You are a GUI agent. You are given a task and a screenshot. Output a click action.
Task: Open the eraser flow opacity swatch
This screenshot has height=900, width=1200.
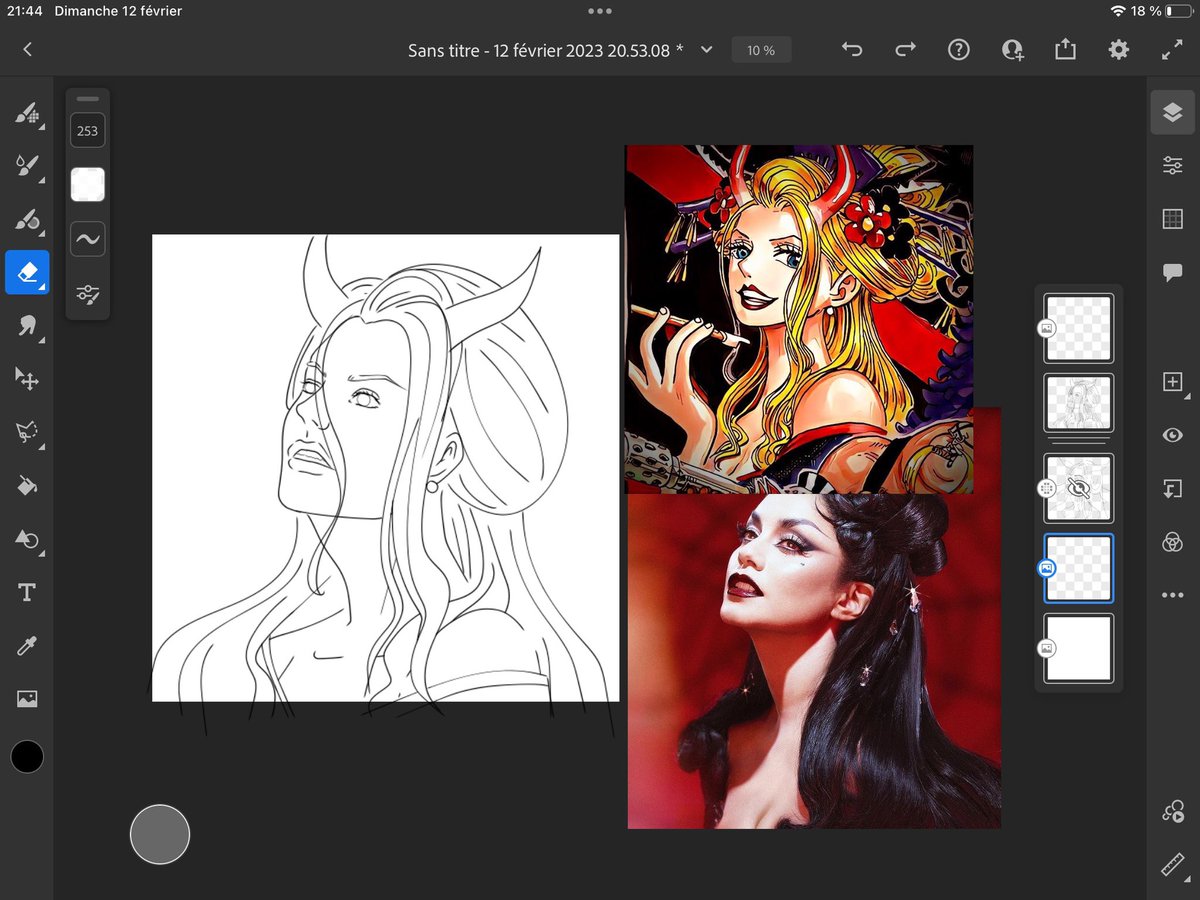tap(88, 184)
